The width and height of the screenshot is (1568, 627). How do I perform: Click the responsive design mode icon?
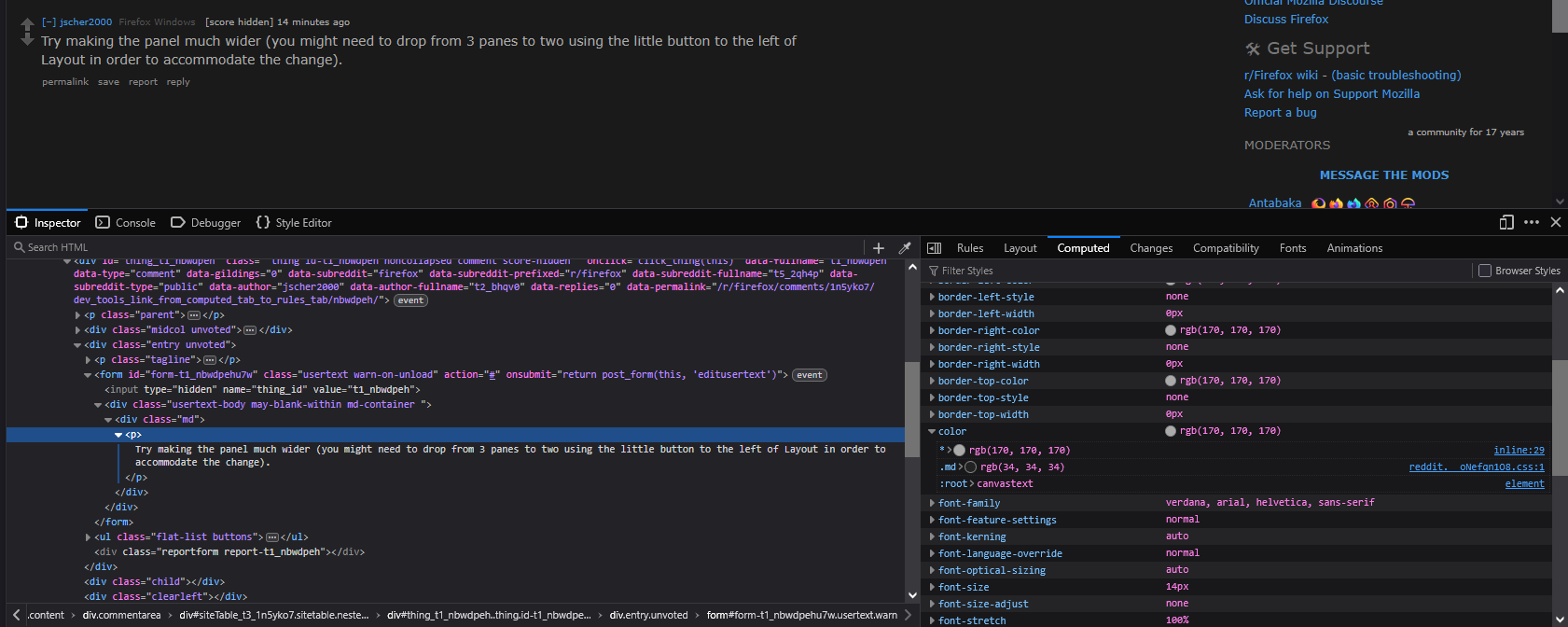pyautogui.click(x=1506, y=222)
